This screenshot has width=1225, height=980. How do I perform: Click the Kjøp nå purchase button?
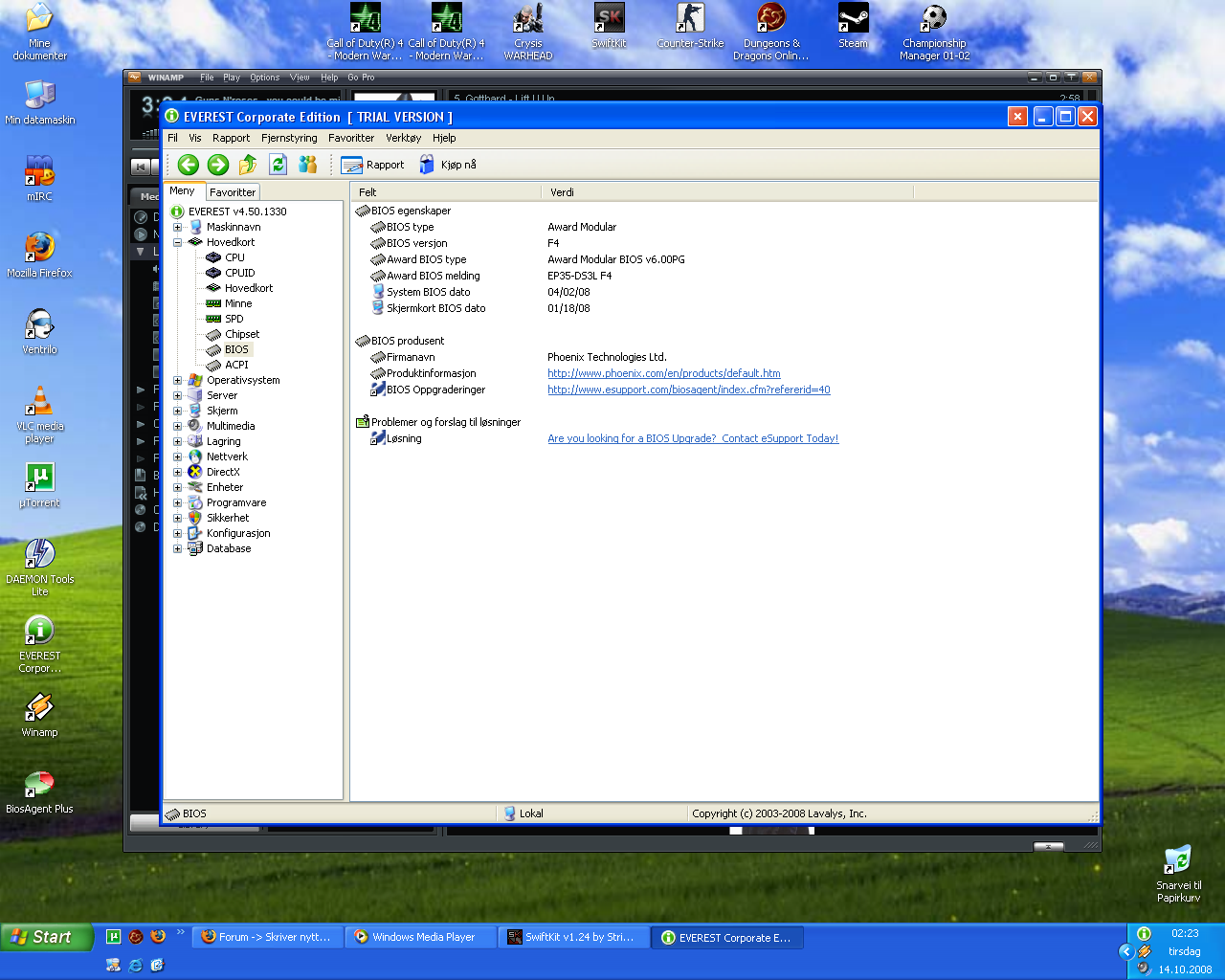pyautogui.click(x=448, y=165)
